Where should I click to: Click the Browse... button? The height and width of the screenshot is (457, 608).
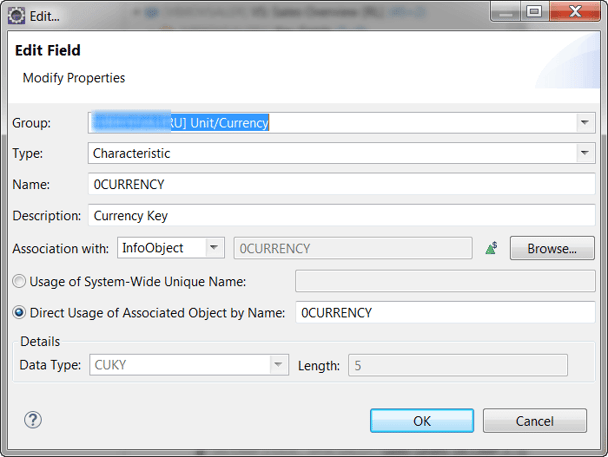tap(552, 248)
